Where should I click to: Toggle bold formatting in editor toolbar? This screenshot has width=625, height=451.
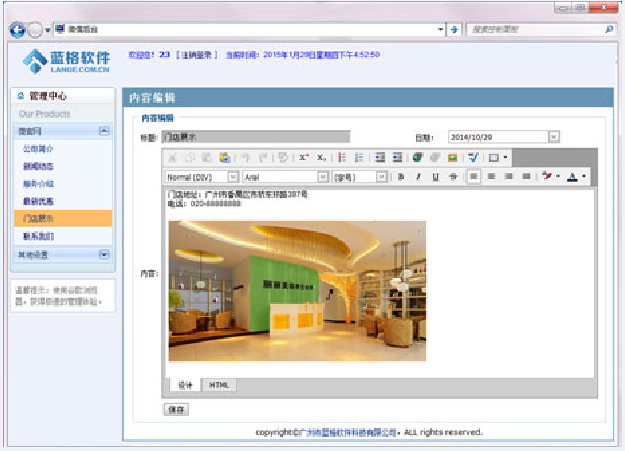point(401,177)
